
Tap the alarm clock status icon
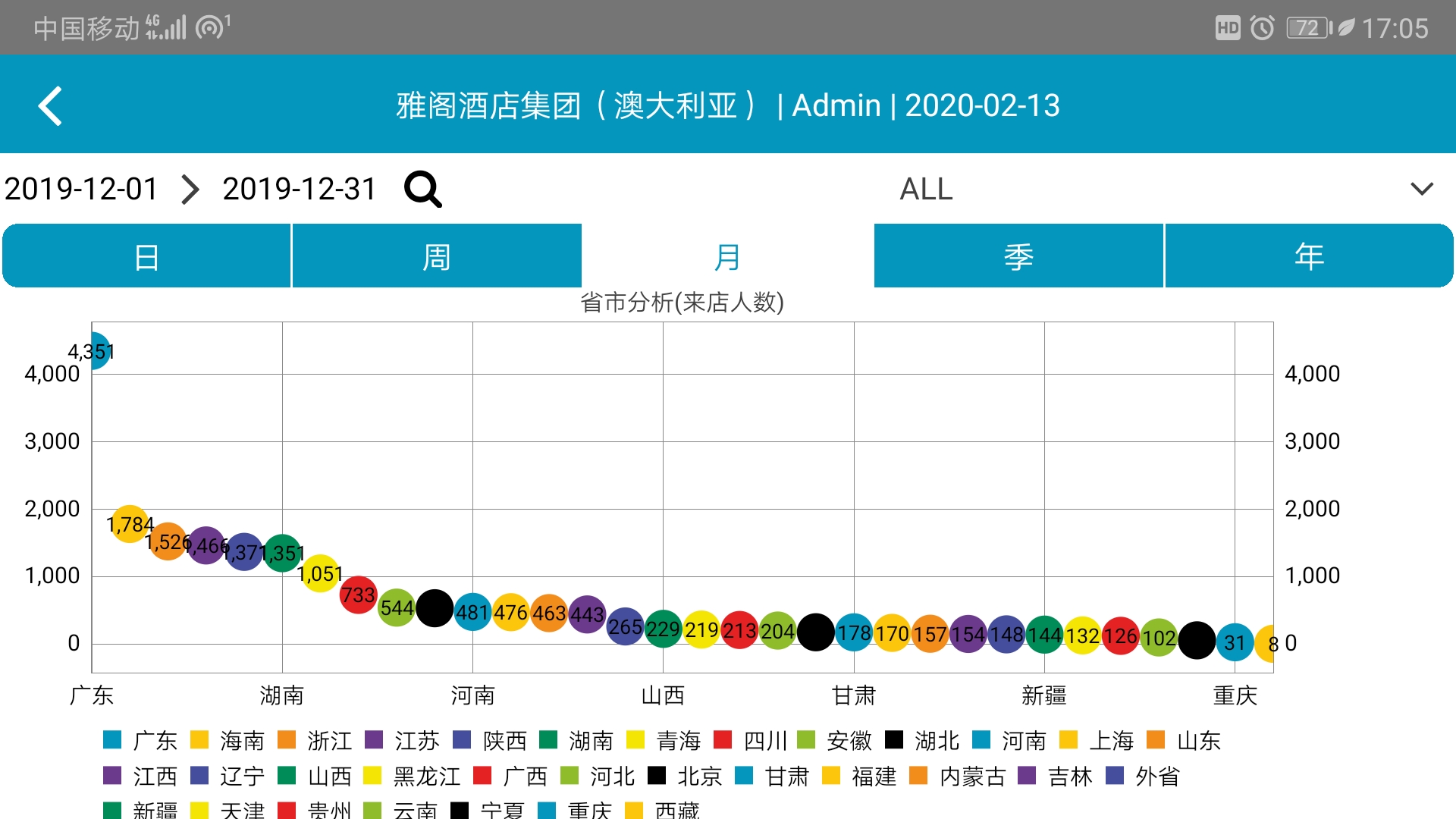[1262, 28]
